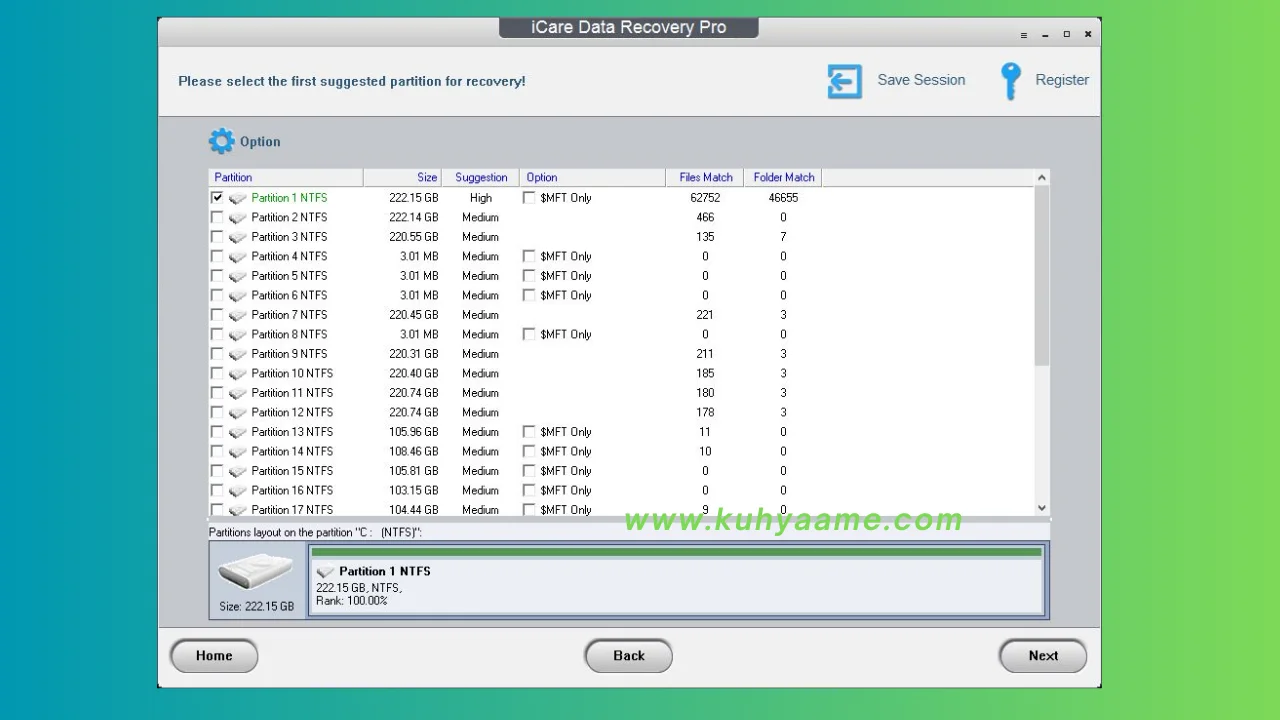Click the Register link text

tap(1062, 80)
